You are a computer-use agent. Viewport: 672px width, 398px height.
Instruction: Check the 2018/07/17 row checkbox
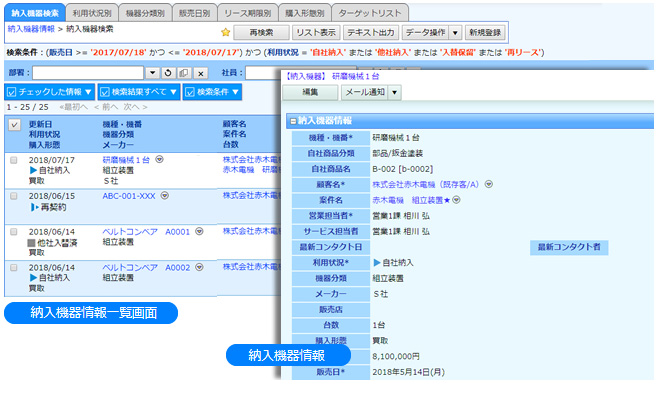click(x=14, y=160)
